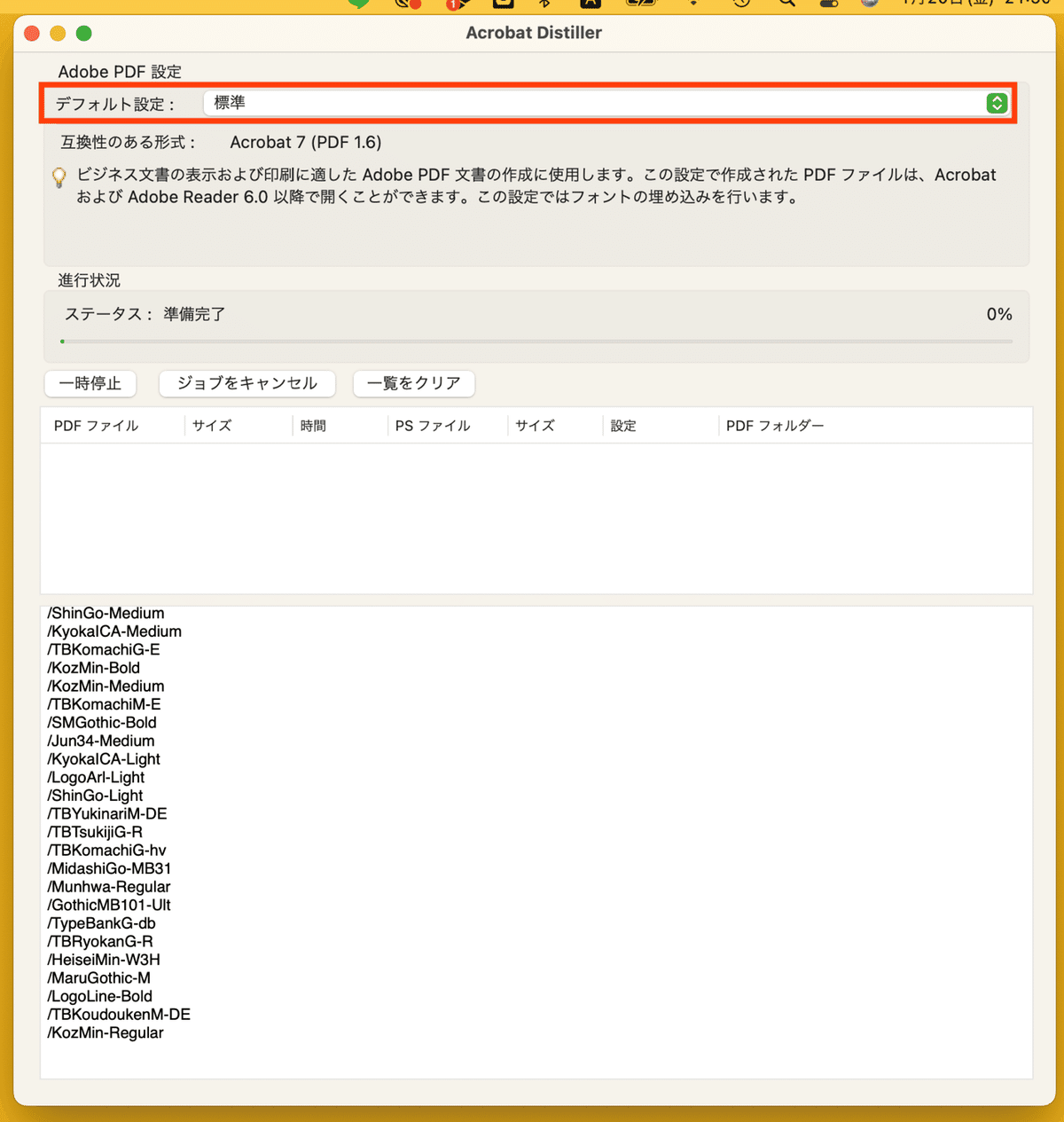Select the /MaruGothic-M log line
1064x1122 pixels.
(98, 977)
